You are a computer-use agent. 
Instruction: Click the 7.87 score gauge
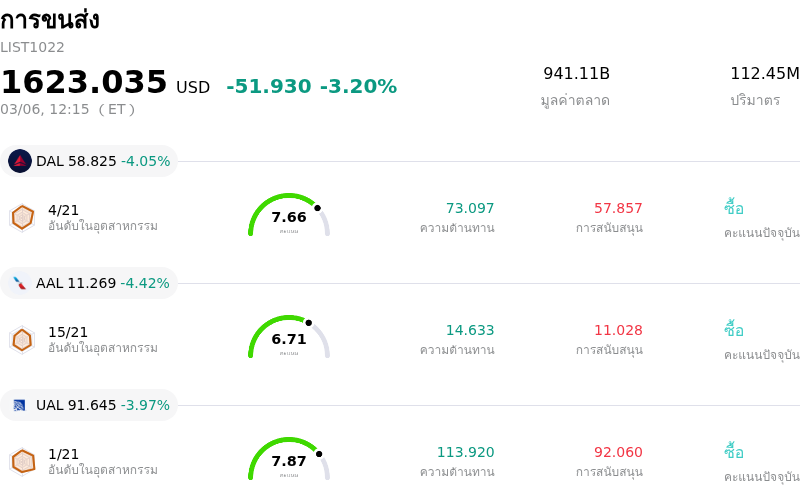click(289, 460)
